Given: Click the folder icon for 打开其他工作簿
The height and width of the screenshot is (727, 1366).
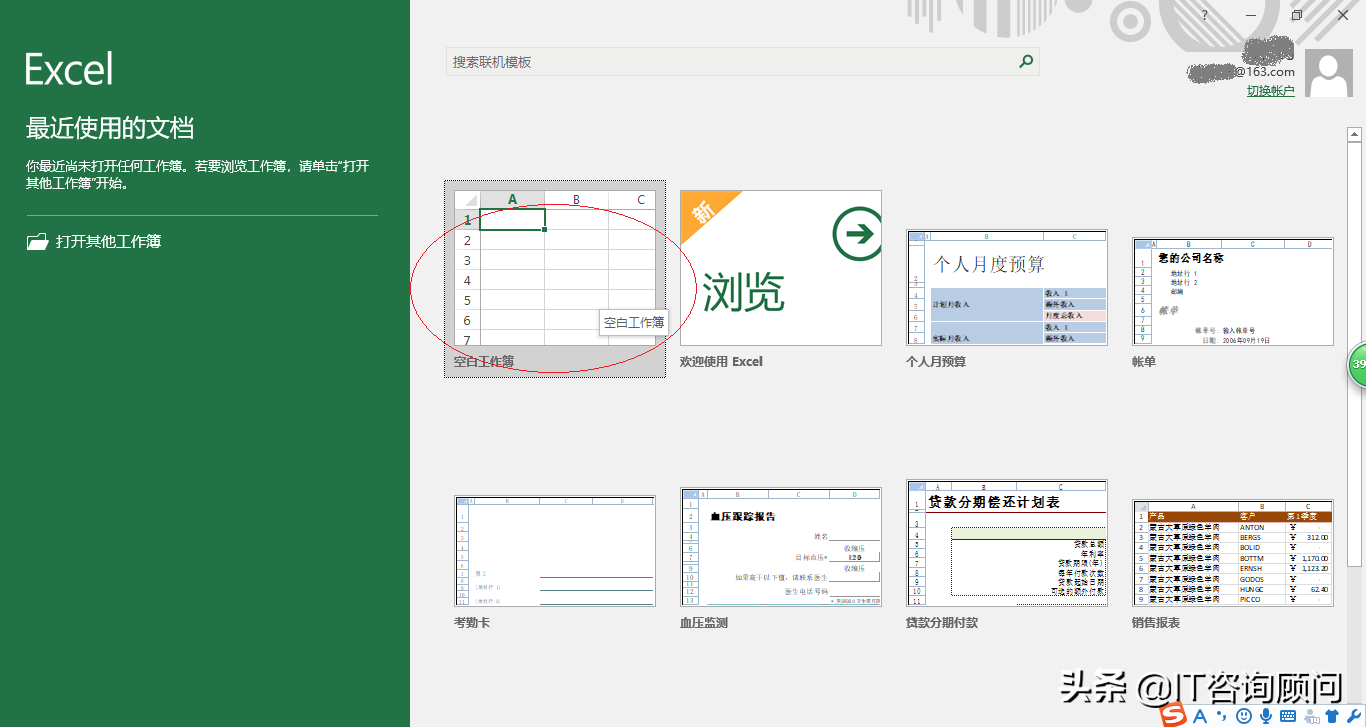Looking at the screenshot, I should click(37, 241).
